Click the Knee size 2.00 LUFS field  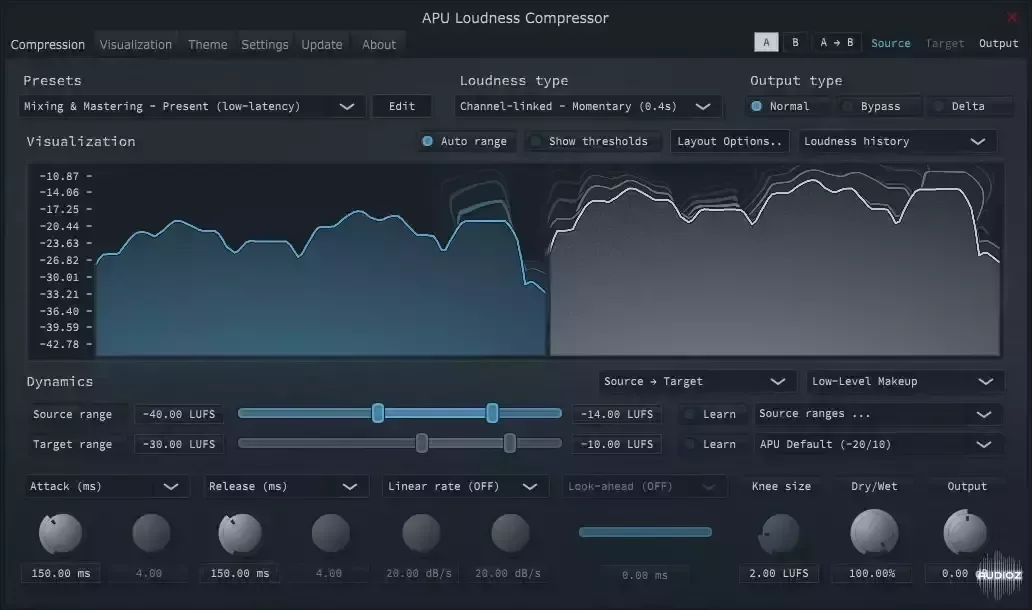779,573
